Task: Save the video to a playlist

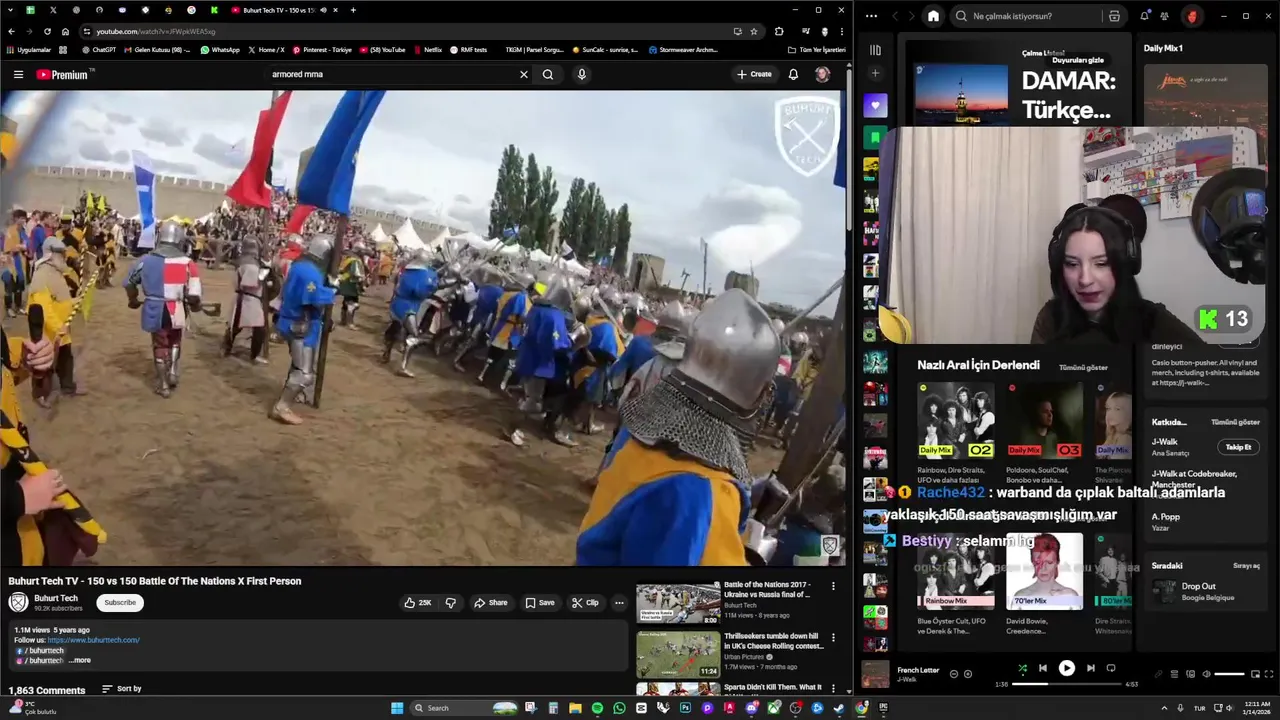Action: (x=539, y=603)
